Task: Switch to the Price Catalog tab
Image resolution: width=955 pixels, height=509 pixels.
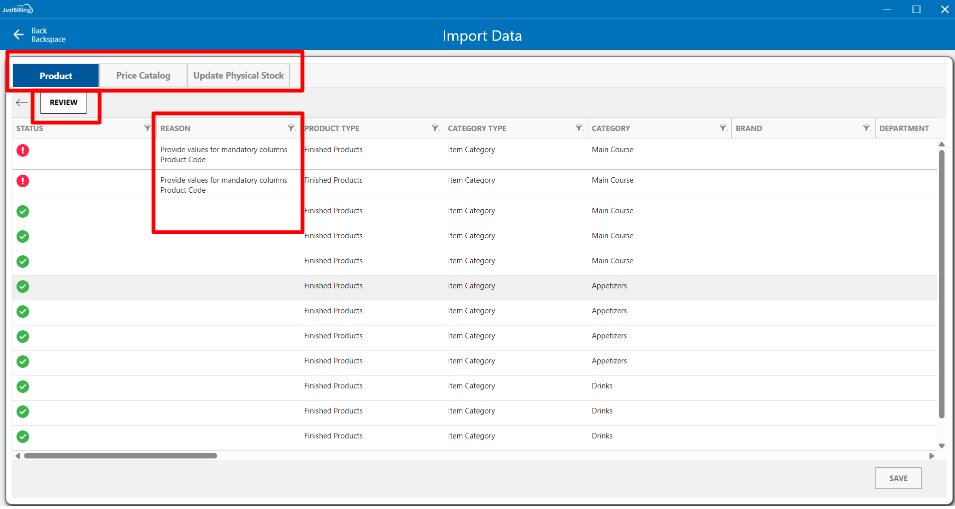Action: (143, 76)
